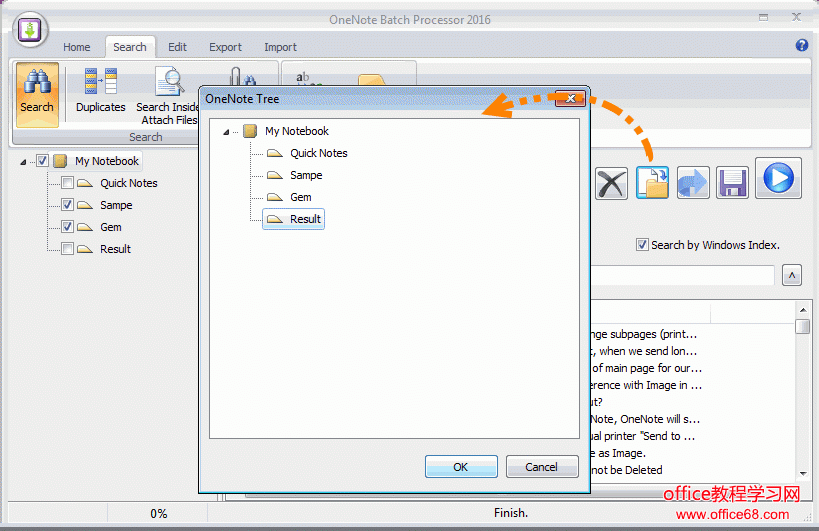Click scroll up arrow of results list
Image resolution: width=819 pixels, height=531 pixels.
click(x=803, y=310)
